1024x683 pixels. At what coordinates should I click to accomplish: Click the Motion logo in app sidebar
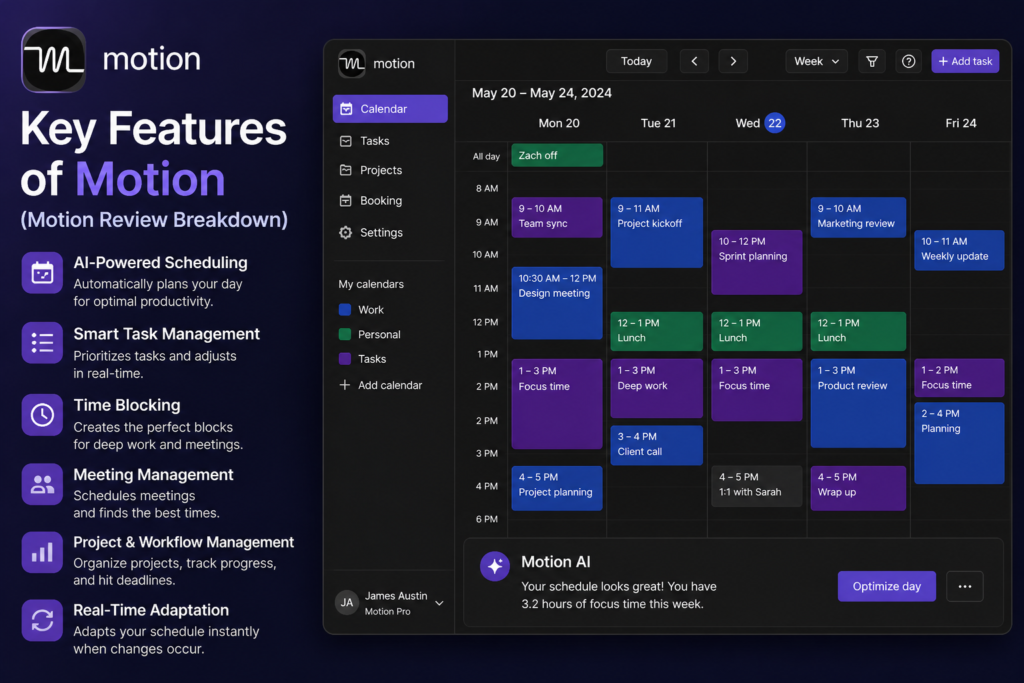pyautogui.click(x=352, y=63)
